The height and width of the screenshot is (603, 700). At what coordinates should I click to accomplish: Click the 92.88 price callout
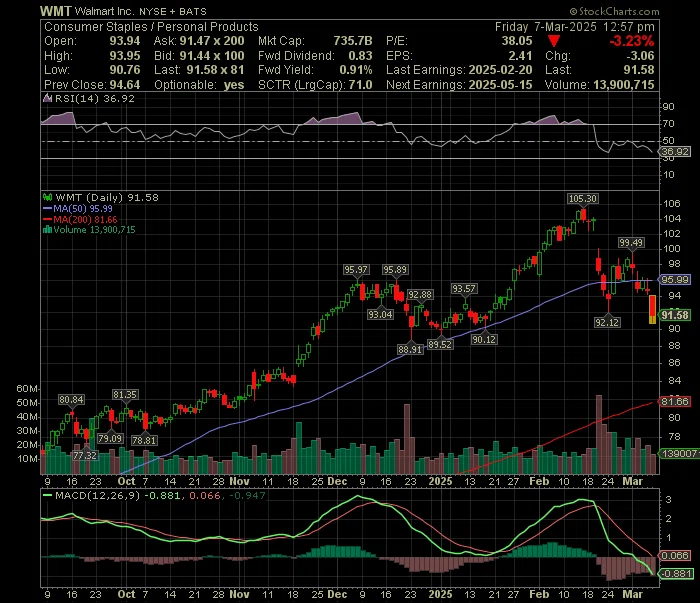click(x=420, y=294)
